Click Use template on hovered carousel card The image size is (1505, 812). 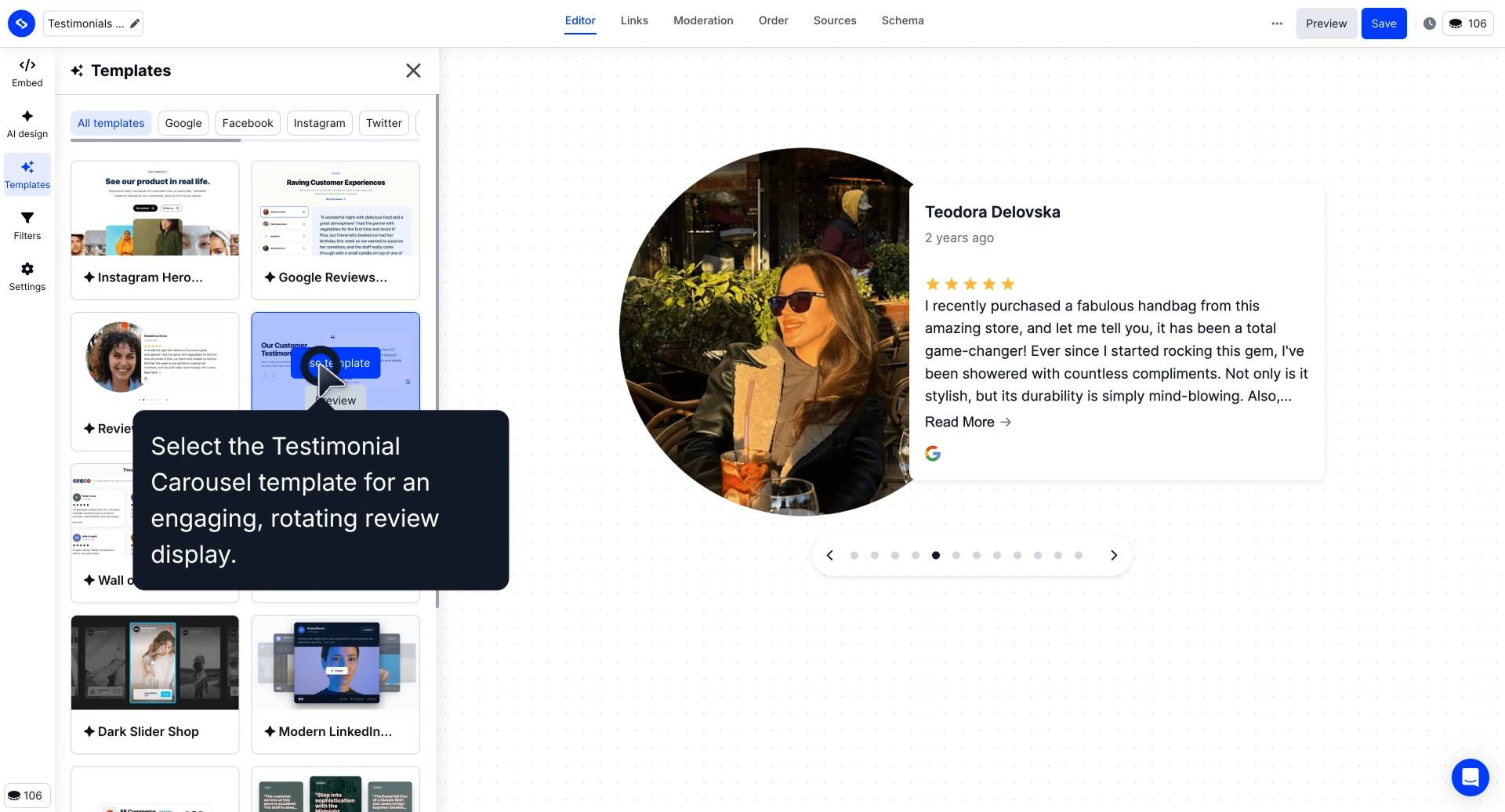(x=335, y=363)
